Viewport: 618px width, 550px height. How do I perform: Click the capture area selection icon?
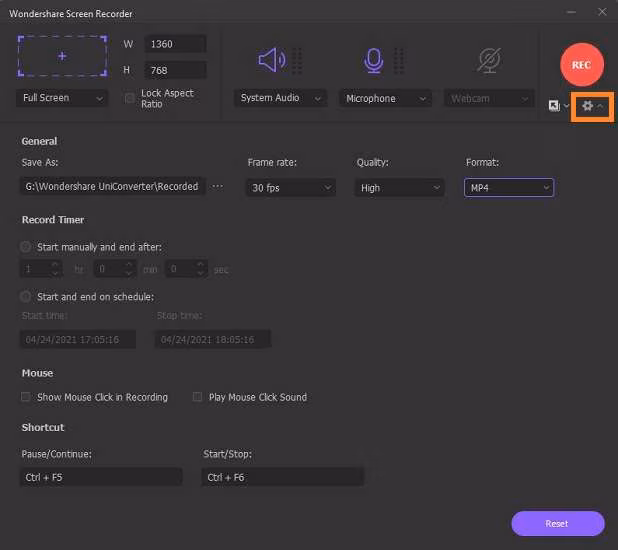(62, 56)
